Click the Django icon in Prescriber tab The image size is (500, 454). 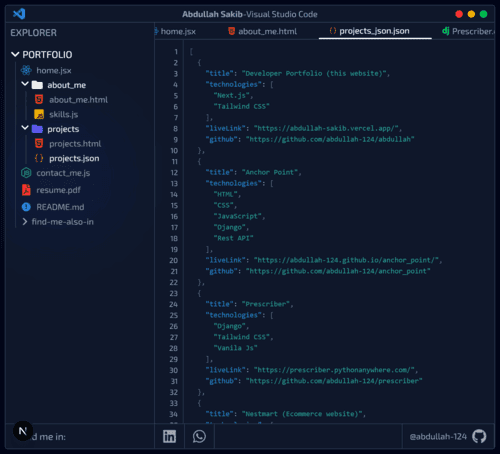(445, 31)
